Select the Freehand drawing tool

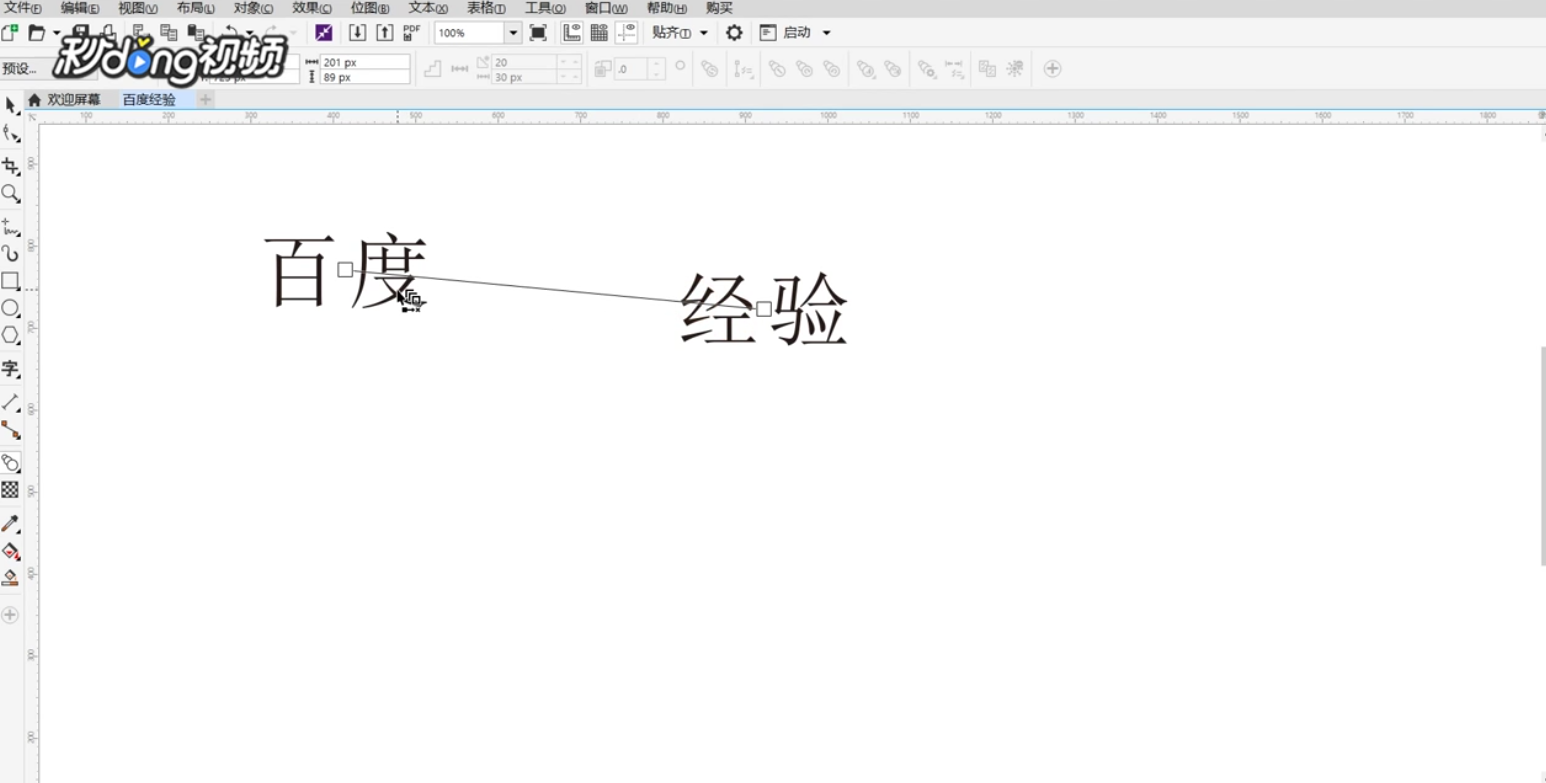(10, 226)
